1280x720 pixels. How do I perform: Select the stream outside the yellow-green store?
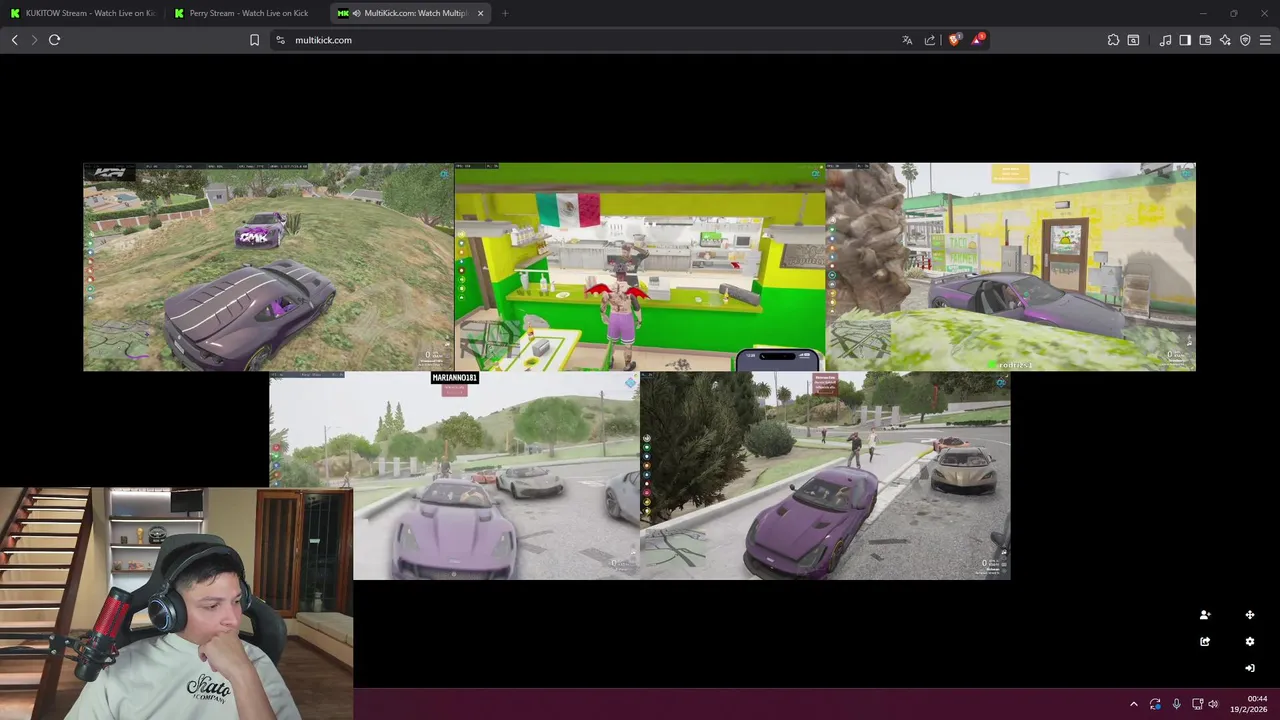1011,267
